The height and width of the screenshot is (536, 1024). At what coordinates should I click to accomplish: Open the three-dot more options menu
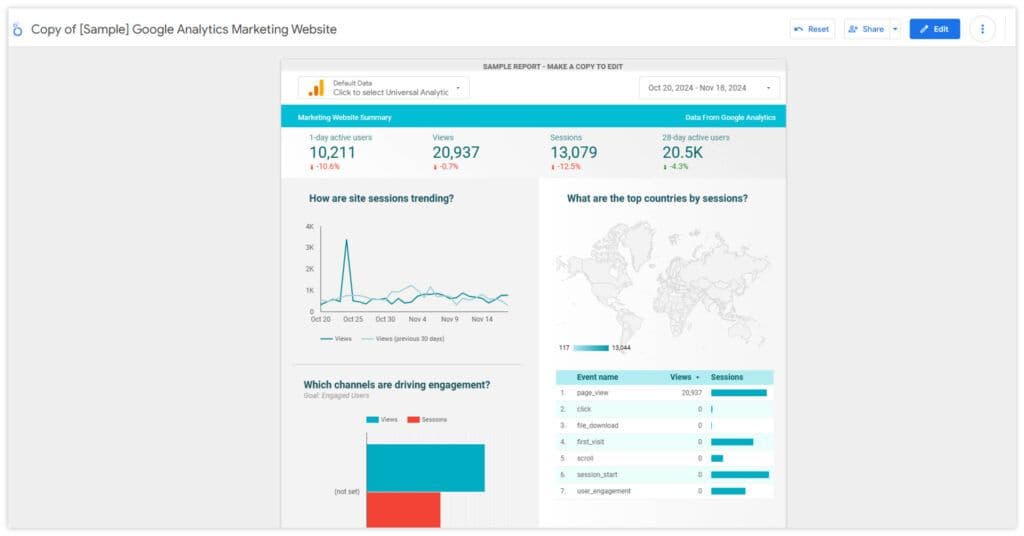click(982, 29)
